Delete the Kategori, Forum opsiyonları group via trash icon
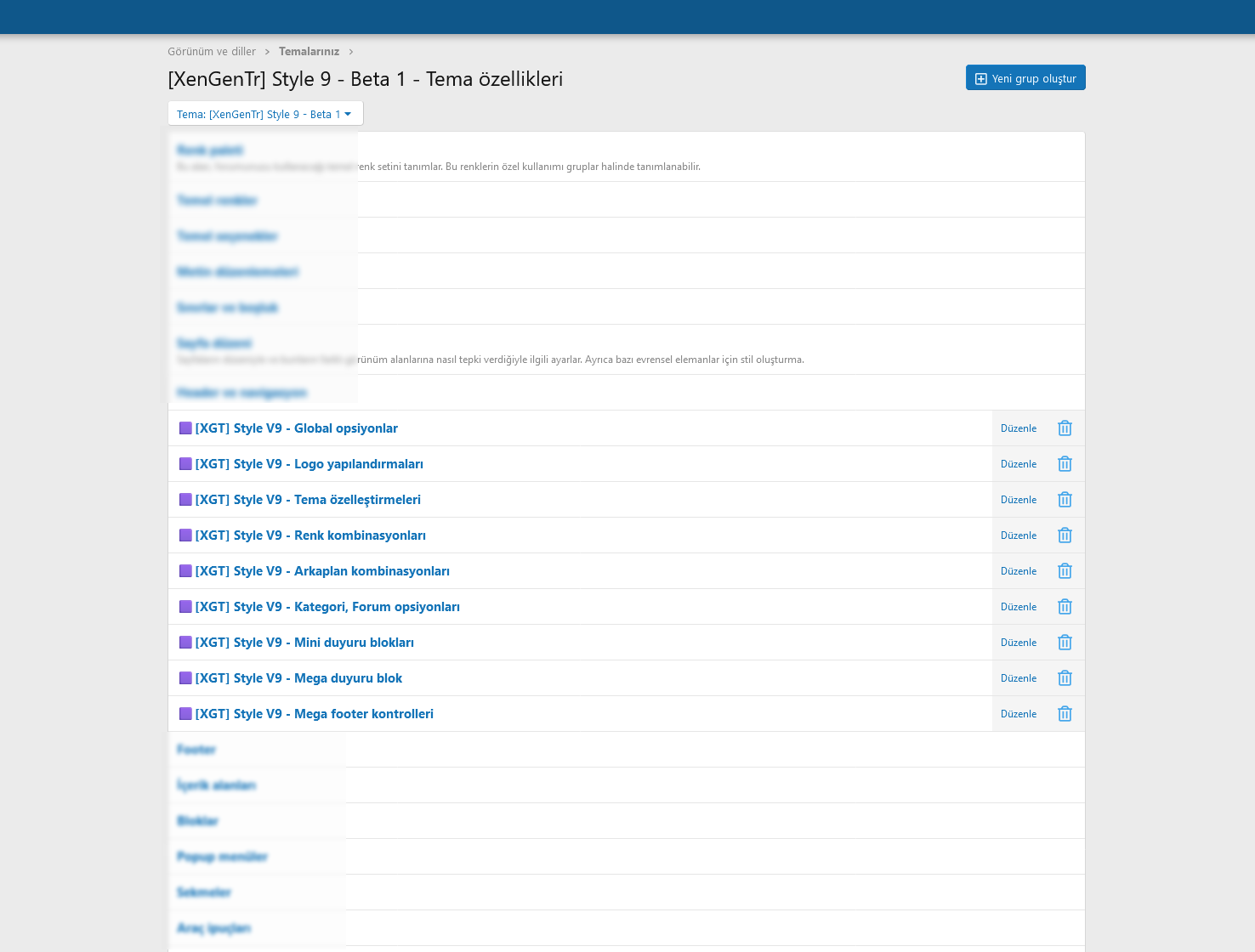The image size is (1255, 952). 1065,607
